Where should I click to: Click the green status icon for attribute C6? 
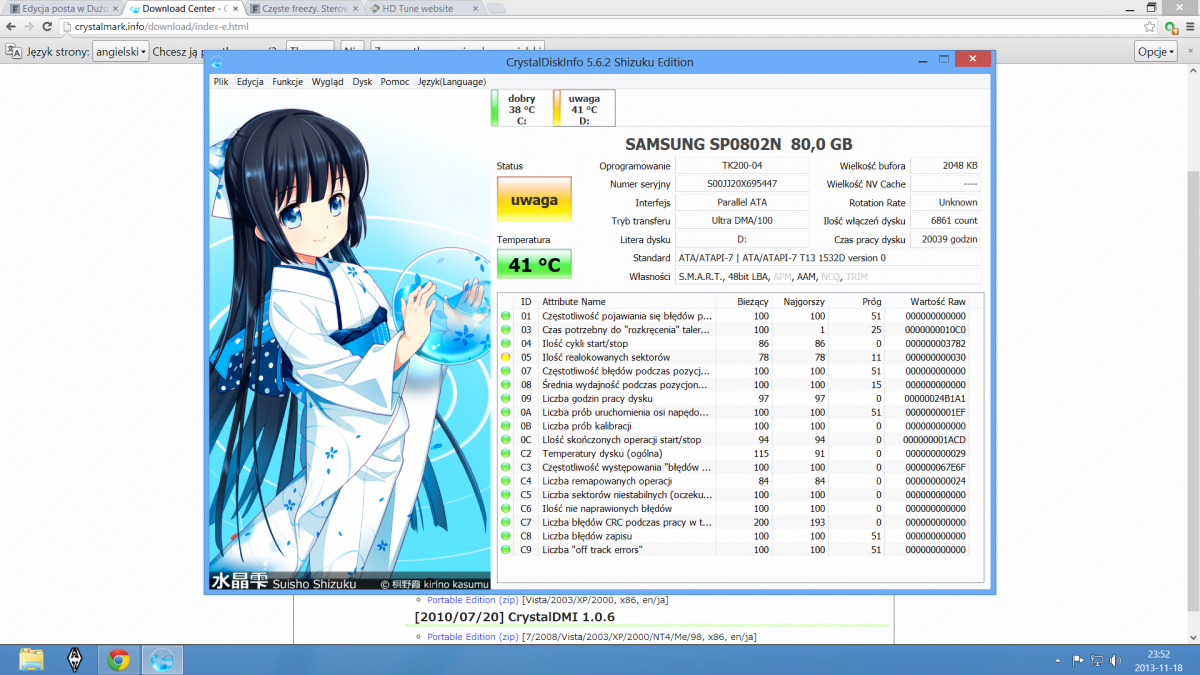pos(506,508)
